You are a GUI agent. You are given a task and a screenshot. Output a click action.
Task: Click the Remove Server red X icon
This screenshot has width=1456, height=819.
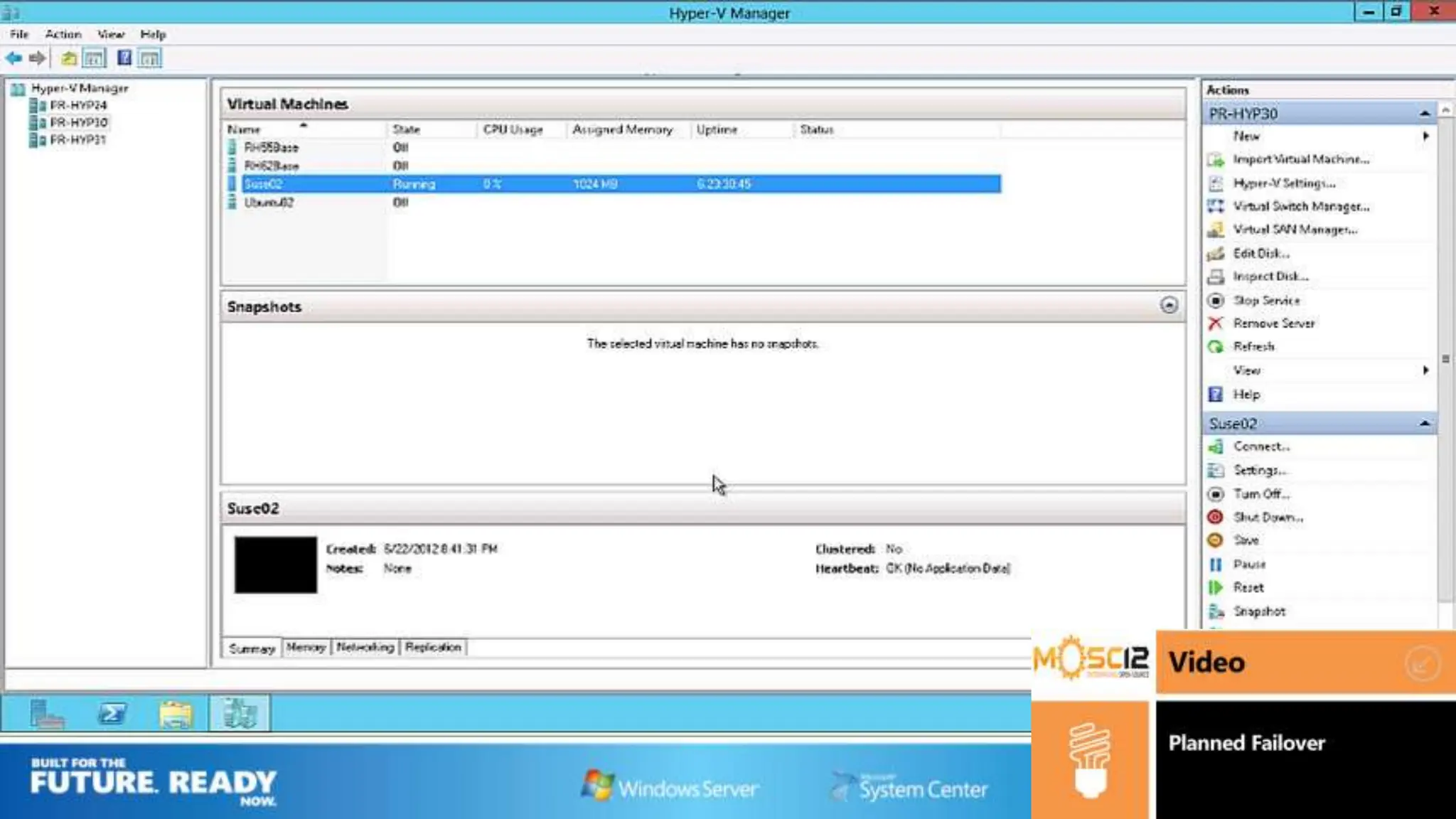1216,323
